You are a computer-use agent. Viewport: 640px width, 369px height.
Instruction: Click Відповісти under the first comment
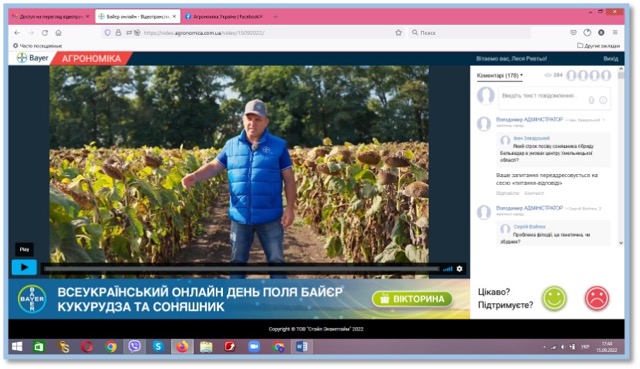point(507,193)
